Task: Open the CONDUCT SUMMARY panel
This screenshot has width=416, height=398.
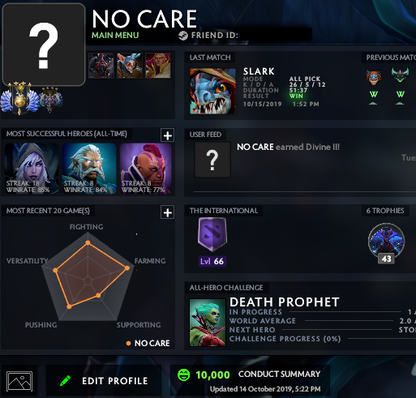Action: coord(279,374)
